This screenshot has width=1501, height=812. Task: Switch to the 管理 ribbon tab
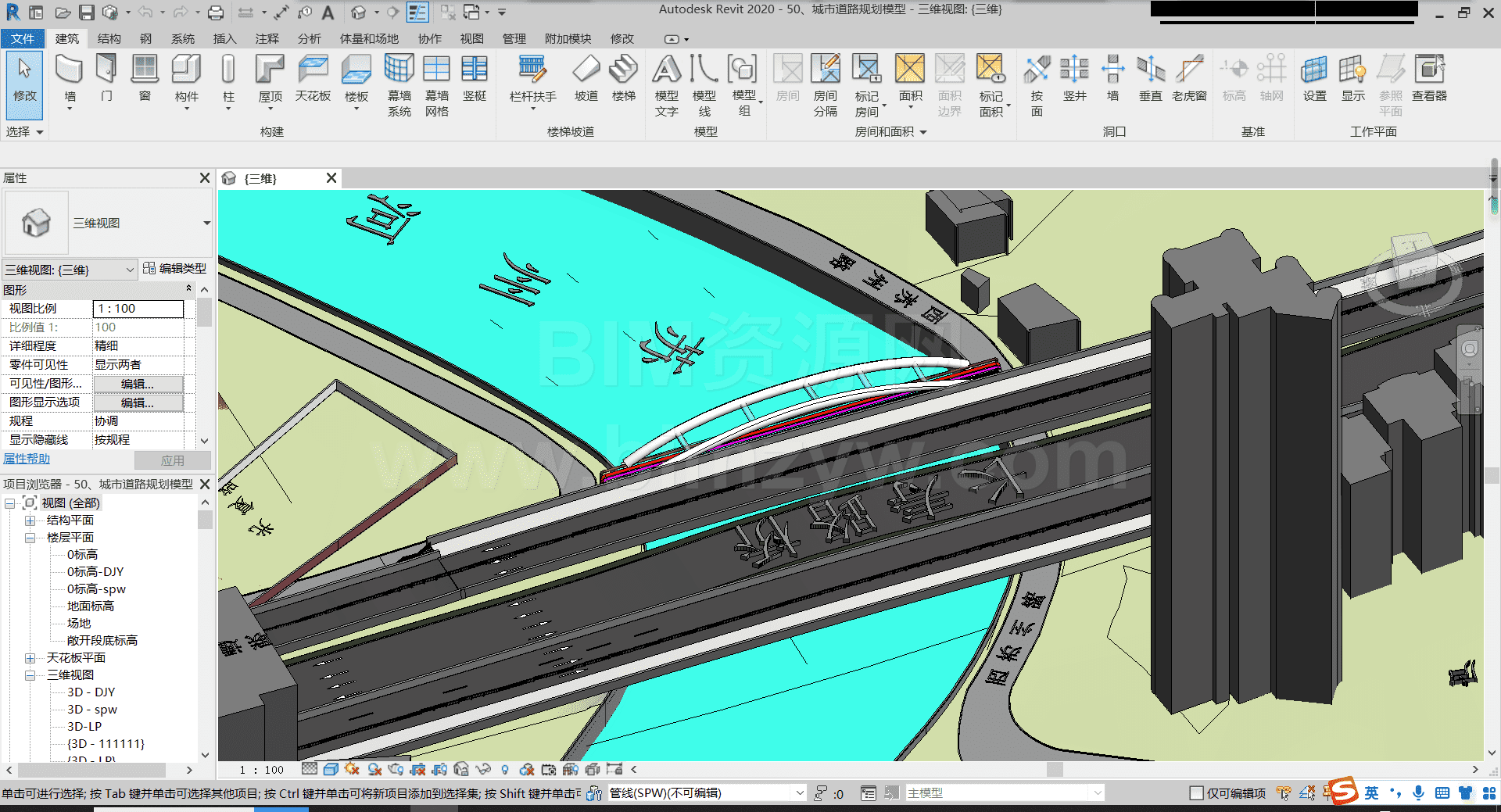tap(514, 38)
